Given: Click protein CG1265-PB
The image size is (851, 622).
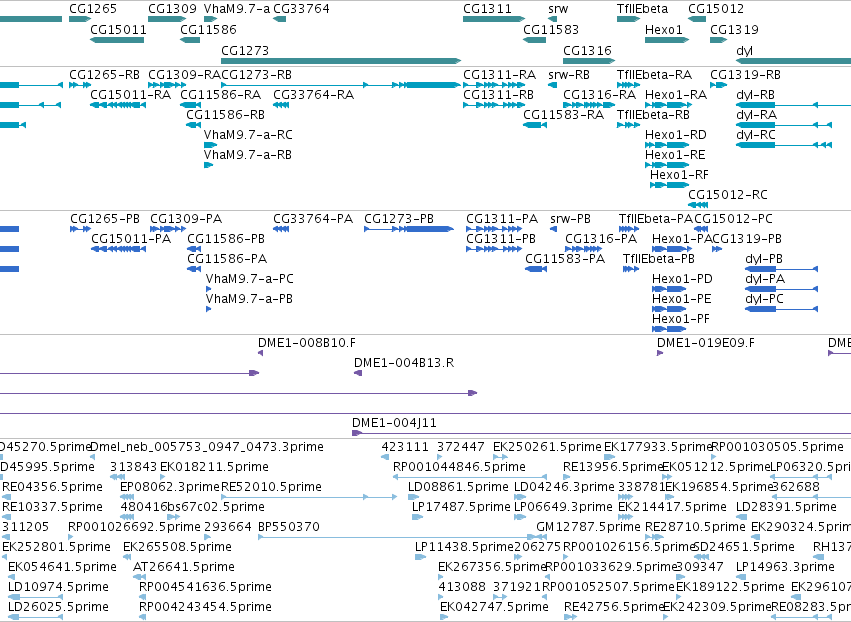Looking at the screenshot, I should point(105,219).
